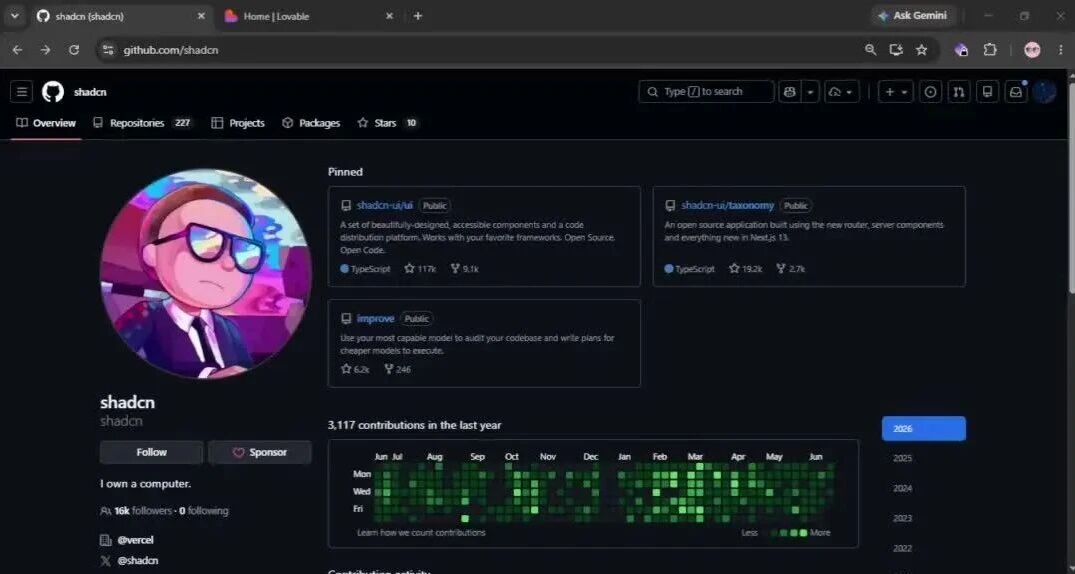Switch to the Repositories tab
The image size is (1075, 574).
click(143, 123)
